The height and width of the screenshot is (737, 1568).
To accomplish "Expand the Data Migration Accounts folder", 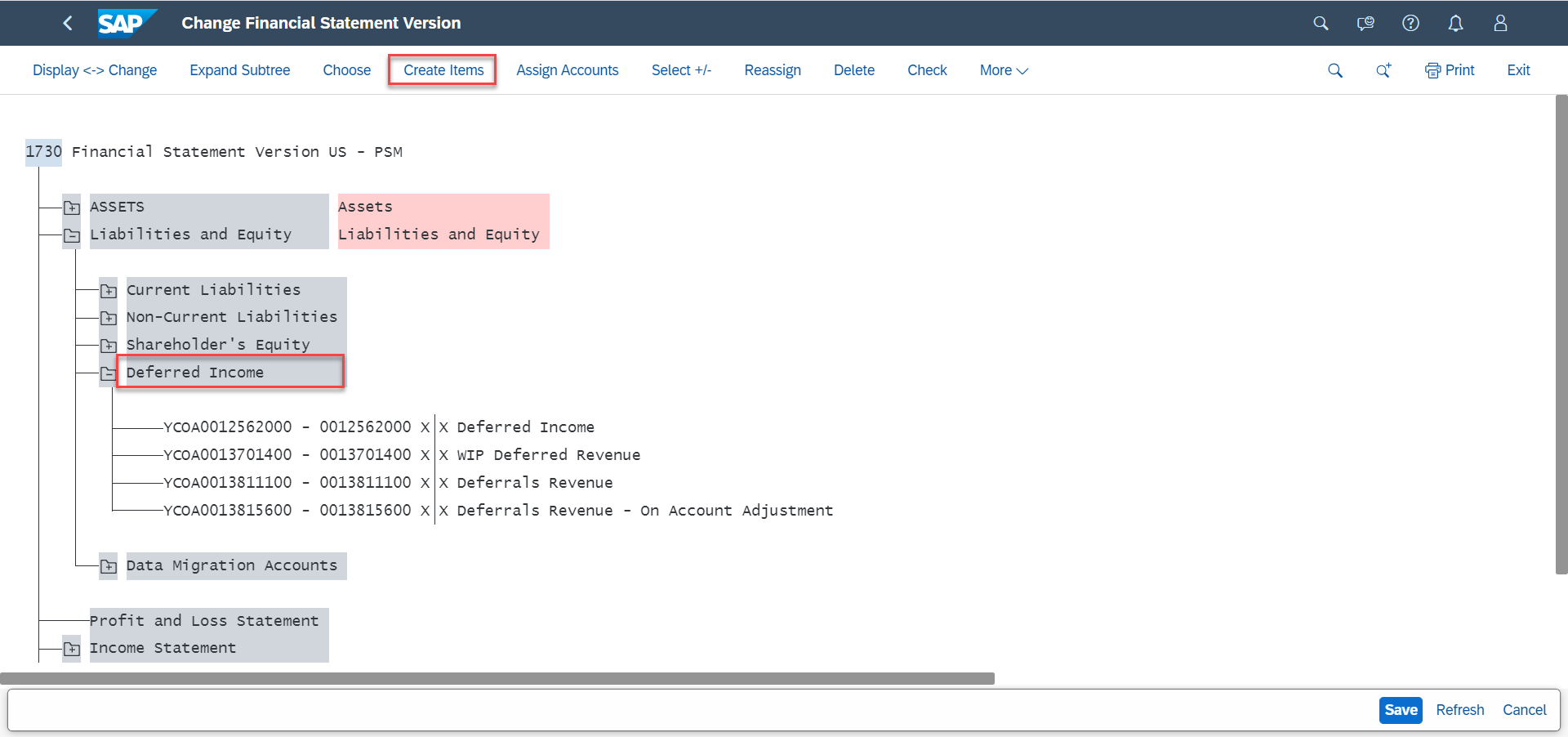I will pos(109,566).
